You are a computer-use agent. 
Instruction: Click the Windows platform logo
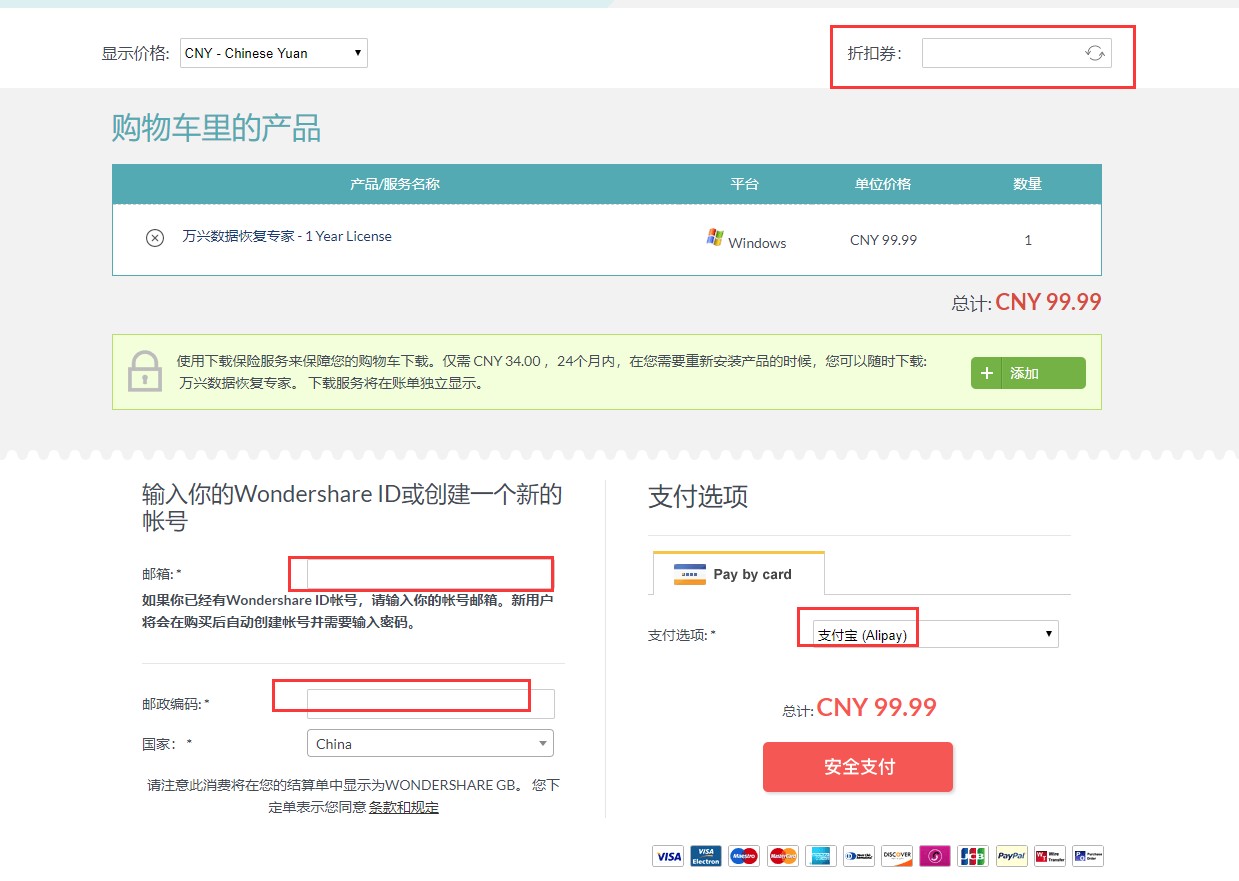[x=714, y=237]
